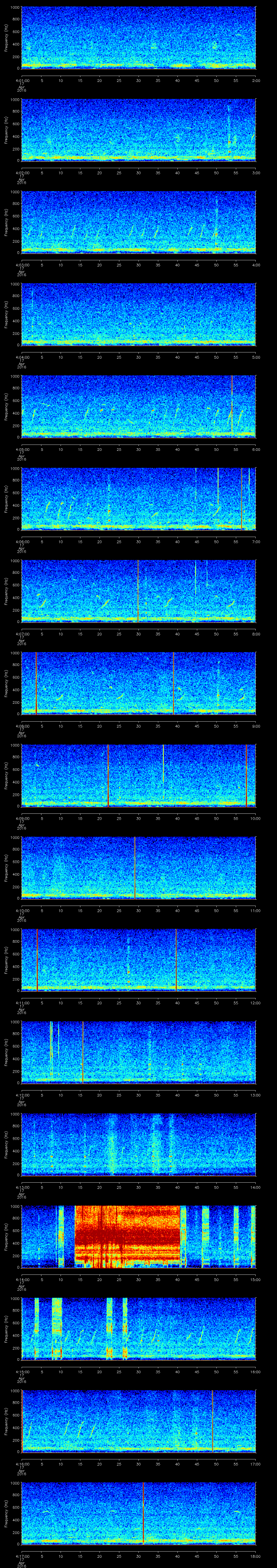
Task: Click the spectrogram panel starting at 4:16:00
Action: coord(139,1421)
